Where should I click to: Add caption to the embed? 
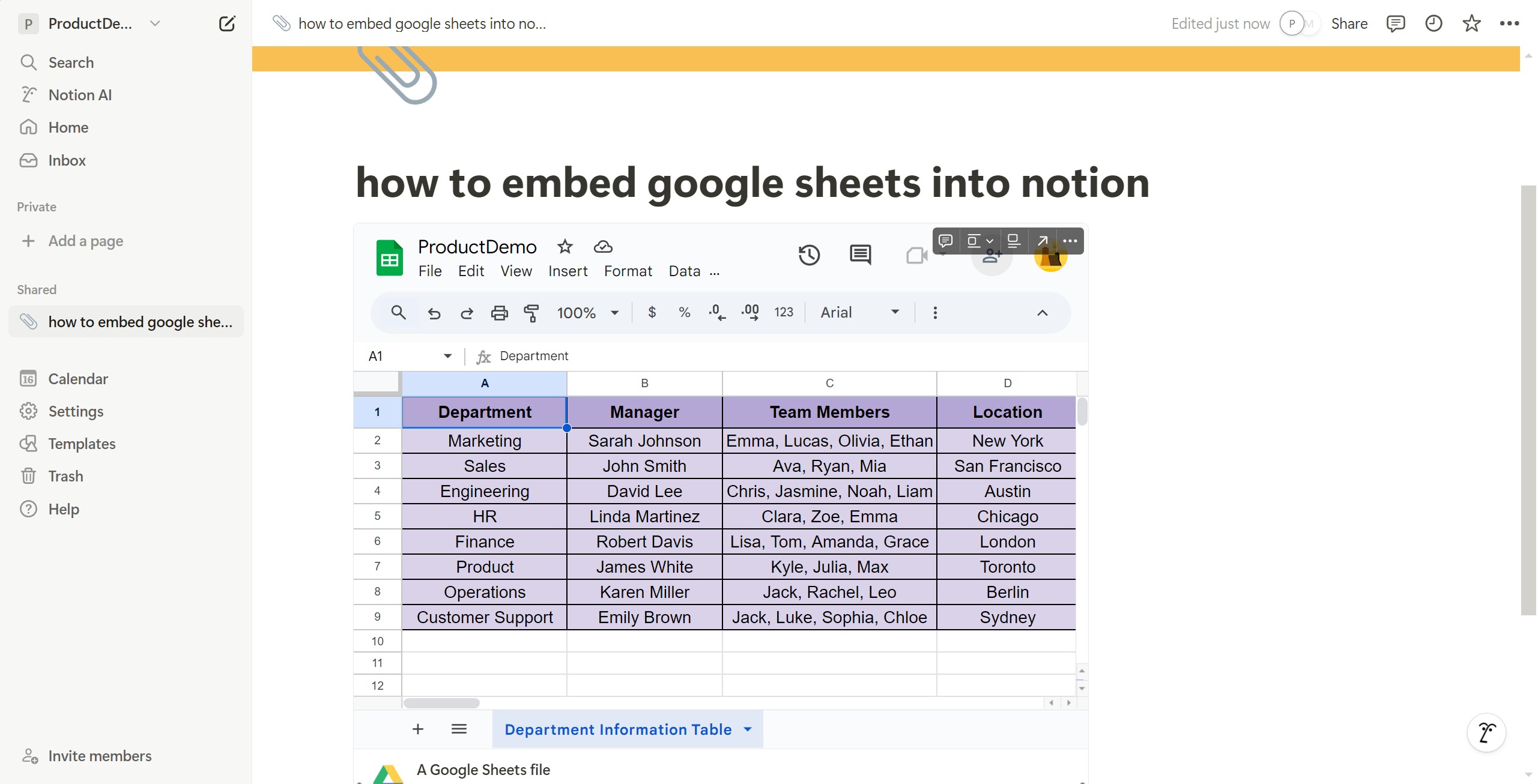tap(1014, 241)
